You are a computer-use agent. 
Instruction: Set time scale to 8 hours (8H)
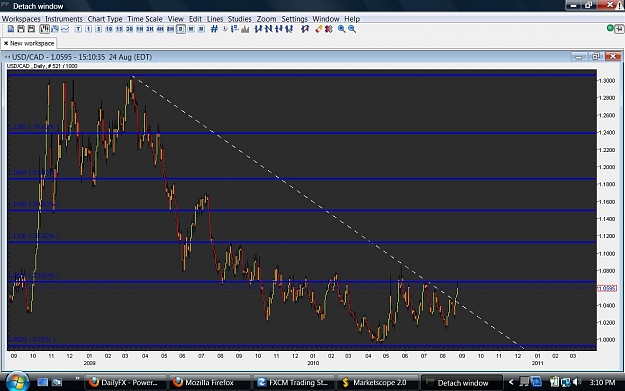[170, 29]
